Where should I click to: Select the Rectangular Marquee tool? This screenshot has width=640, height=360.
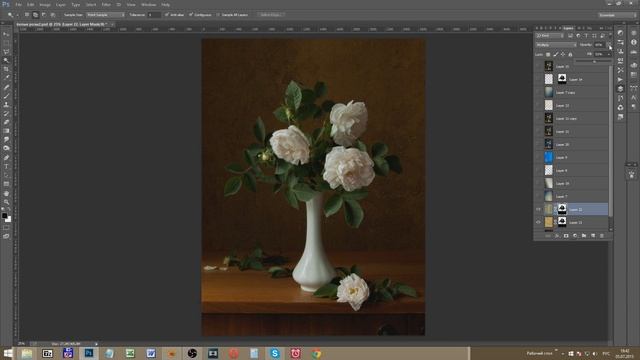(6, 43)
